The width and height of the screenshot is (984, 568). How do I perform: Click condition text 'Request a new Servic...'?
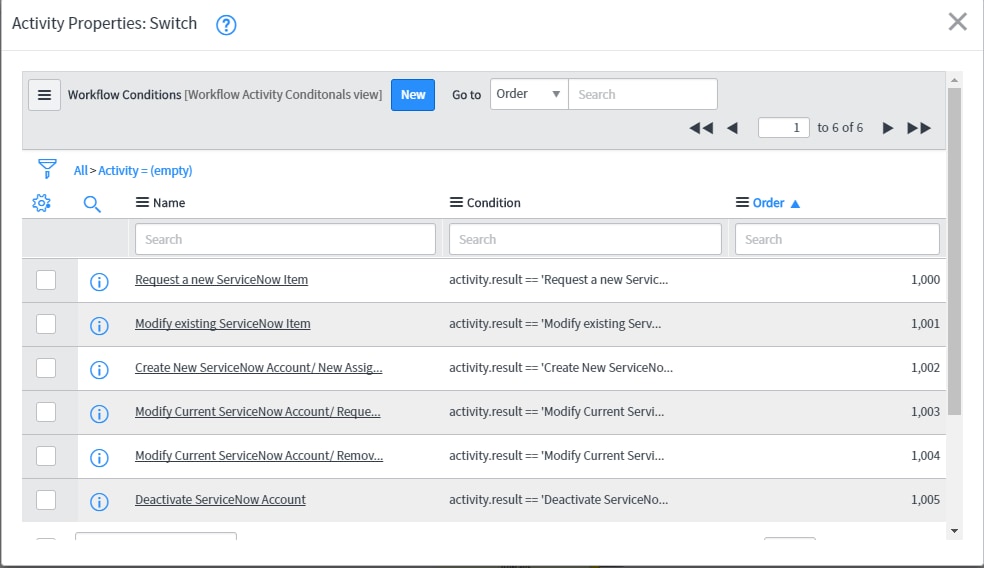559,279
